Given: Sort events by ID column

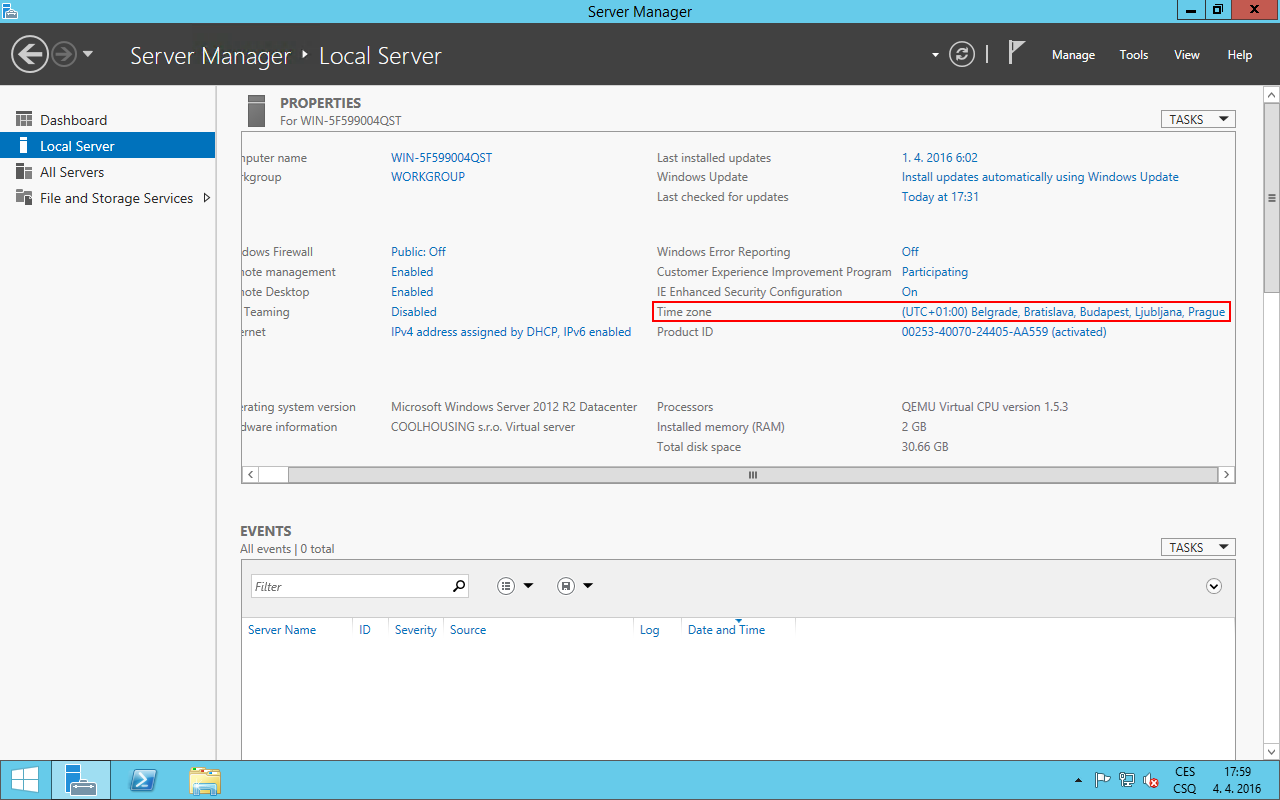Looking at the screenshot, I should pos(365,630).
